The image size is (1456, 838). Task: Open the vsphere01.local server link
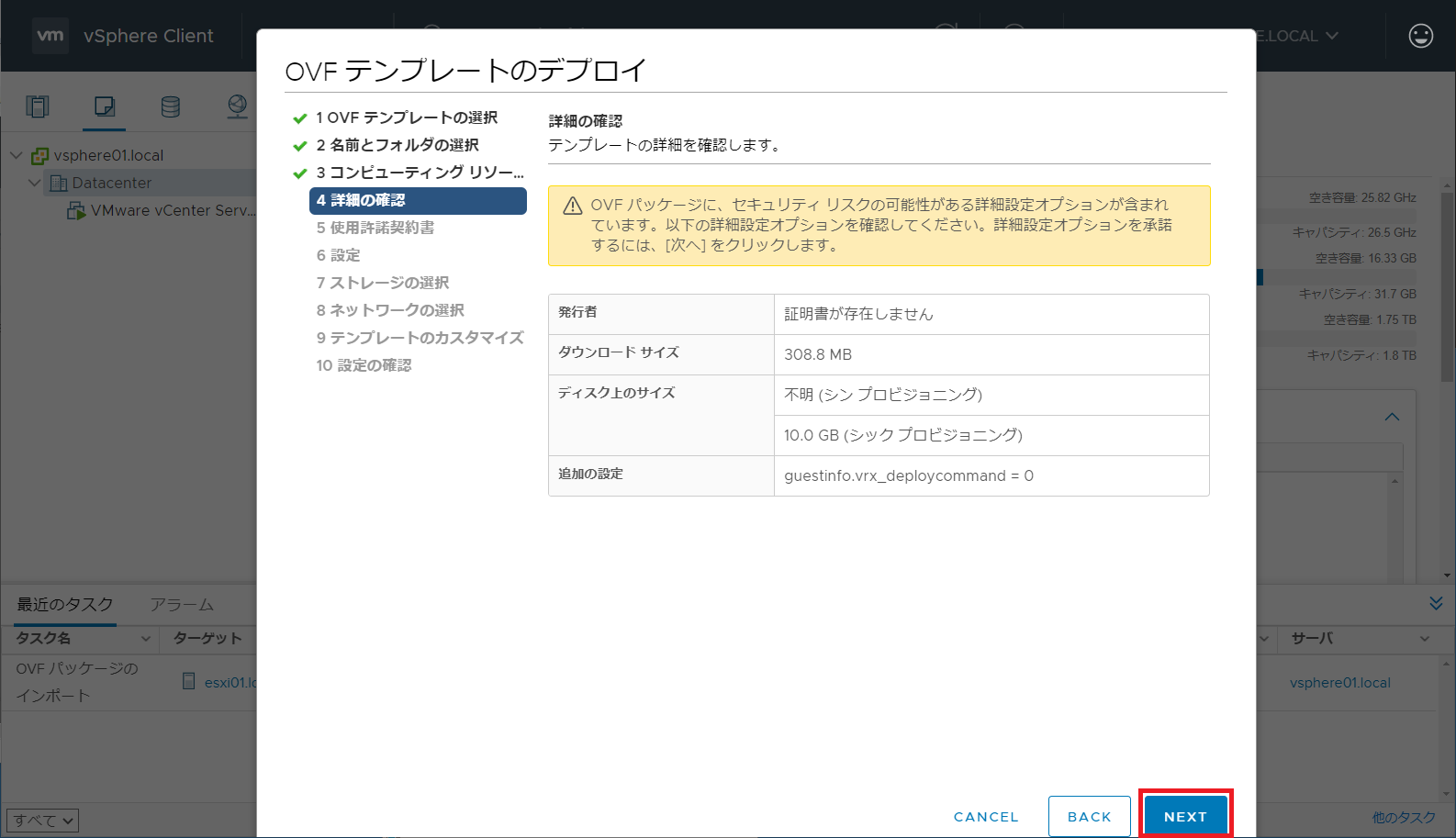(1339, 683)
